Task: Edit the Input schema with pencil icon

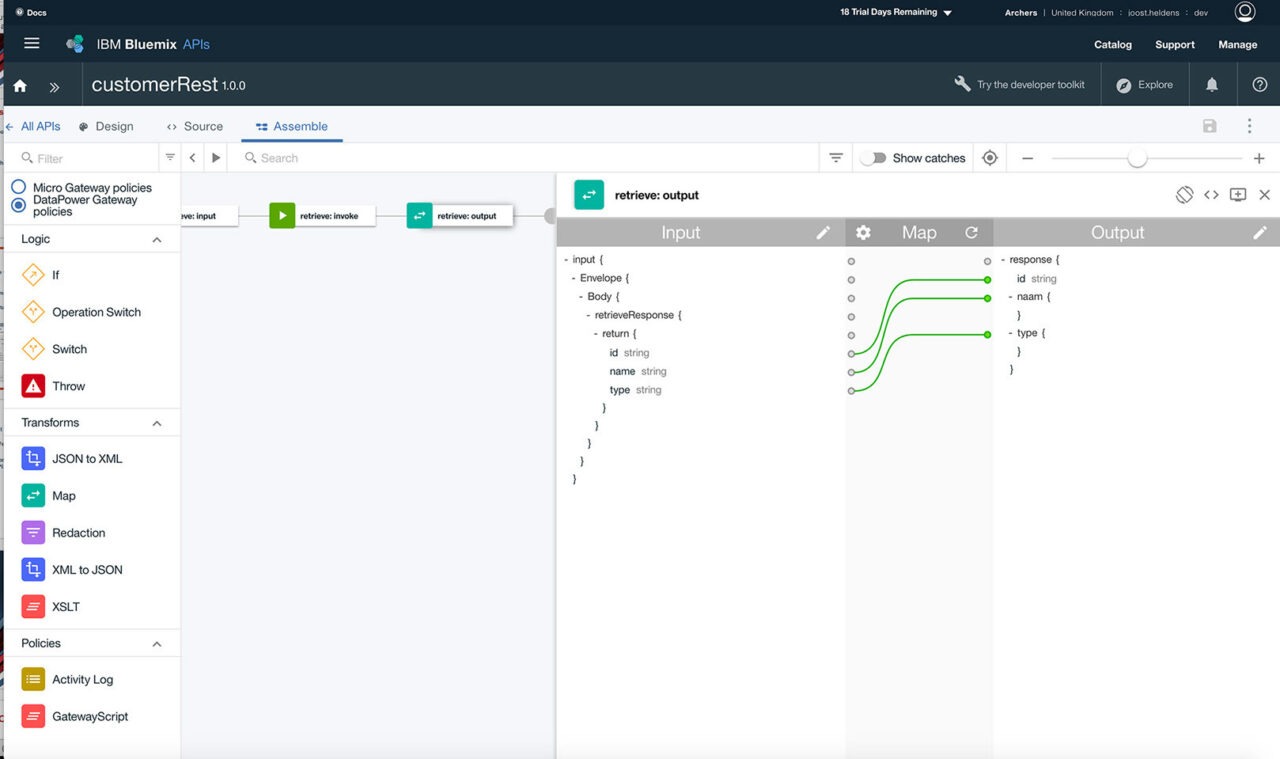Action: 823,232
